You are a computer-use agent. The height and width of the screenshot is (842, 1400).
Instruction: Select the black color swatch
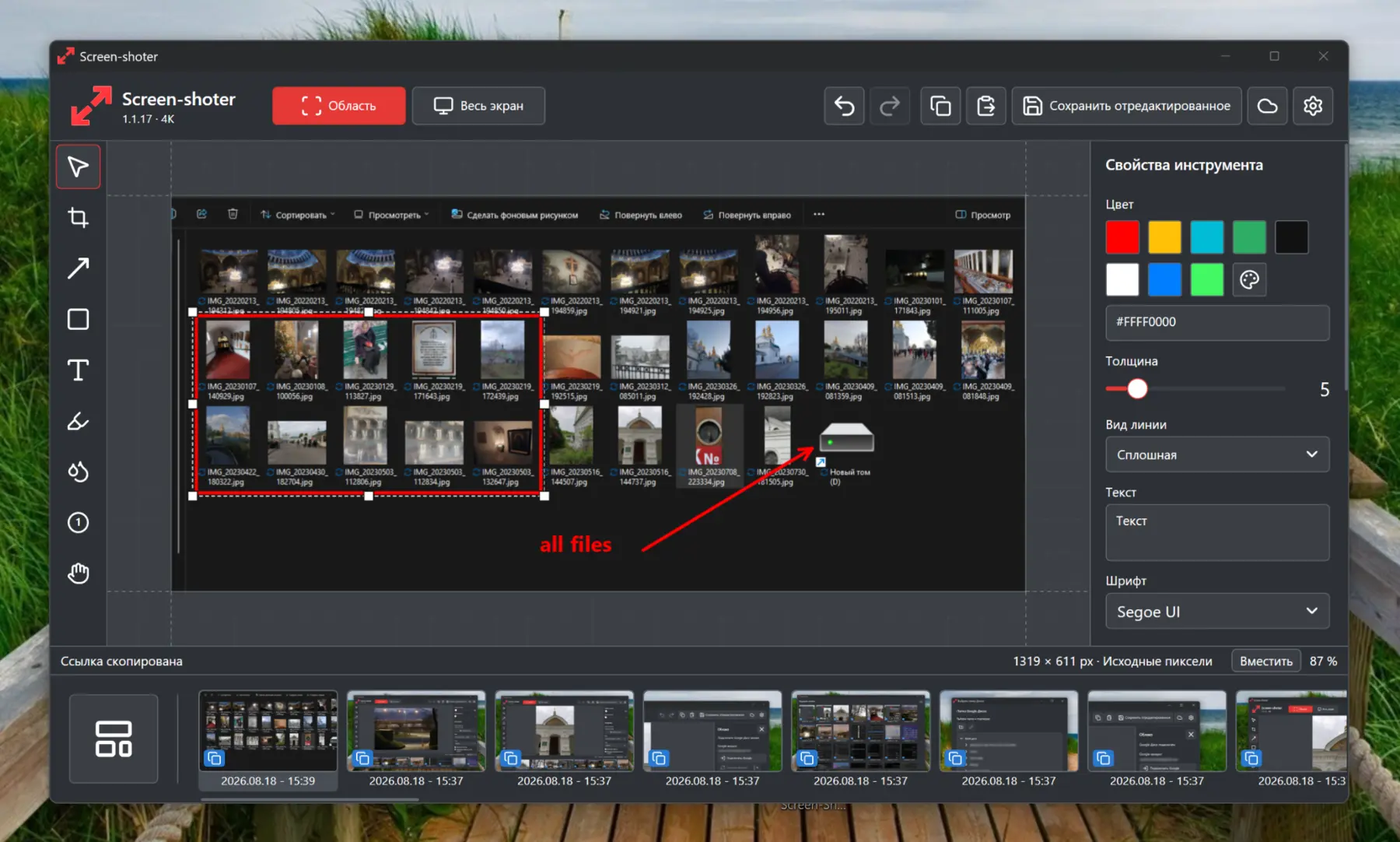(x=1291, y=237)
